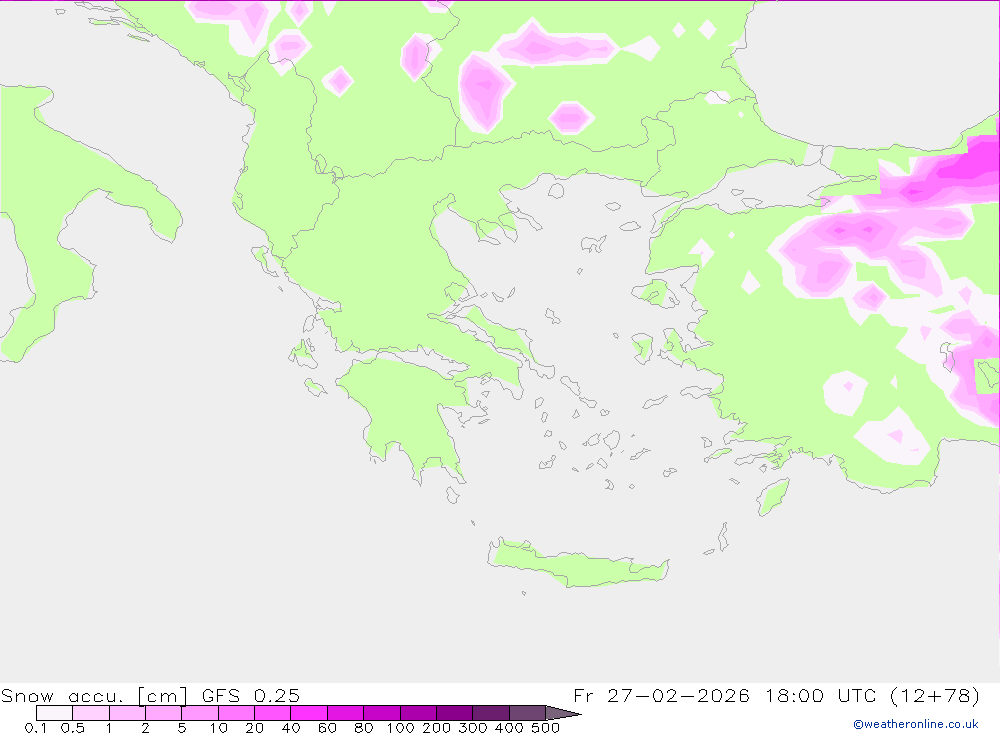Click the '18:00 UTC' time text
The height and width of the screenshot is (733, 1000).
tap(822, 695)
